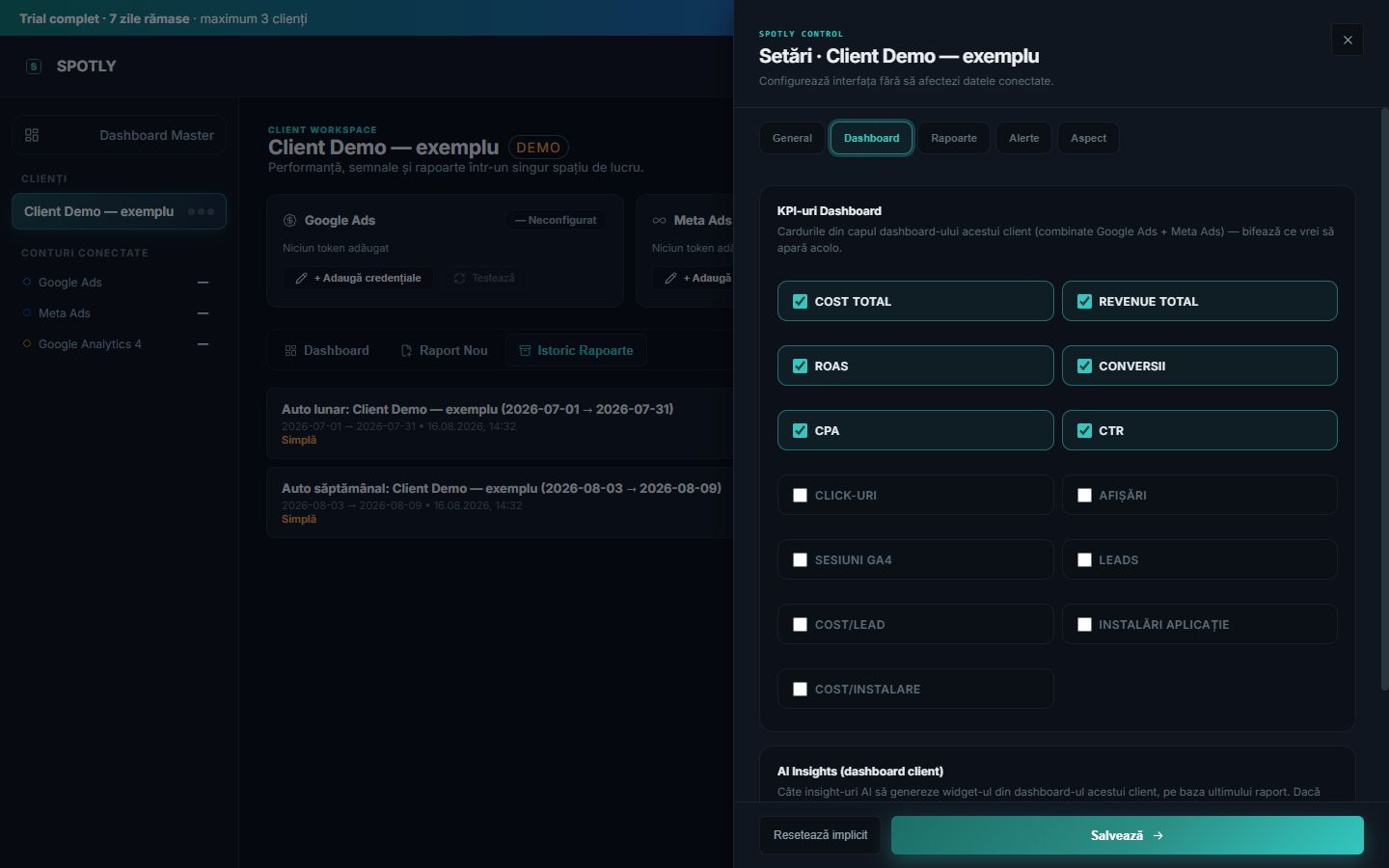Click the DEMO badge next to client name
Screen dimensions: 1389x868
pyautogui.click(x=538, y=148)
